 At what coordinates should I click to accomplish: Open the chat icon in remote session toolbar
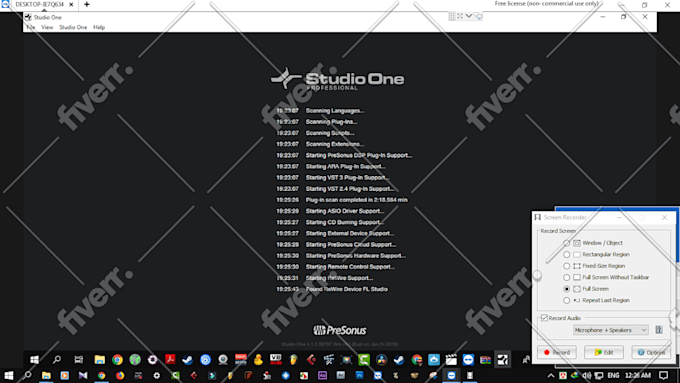[x=478, y=16]
